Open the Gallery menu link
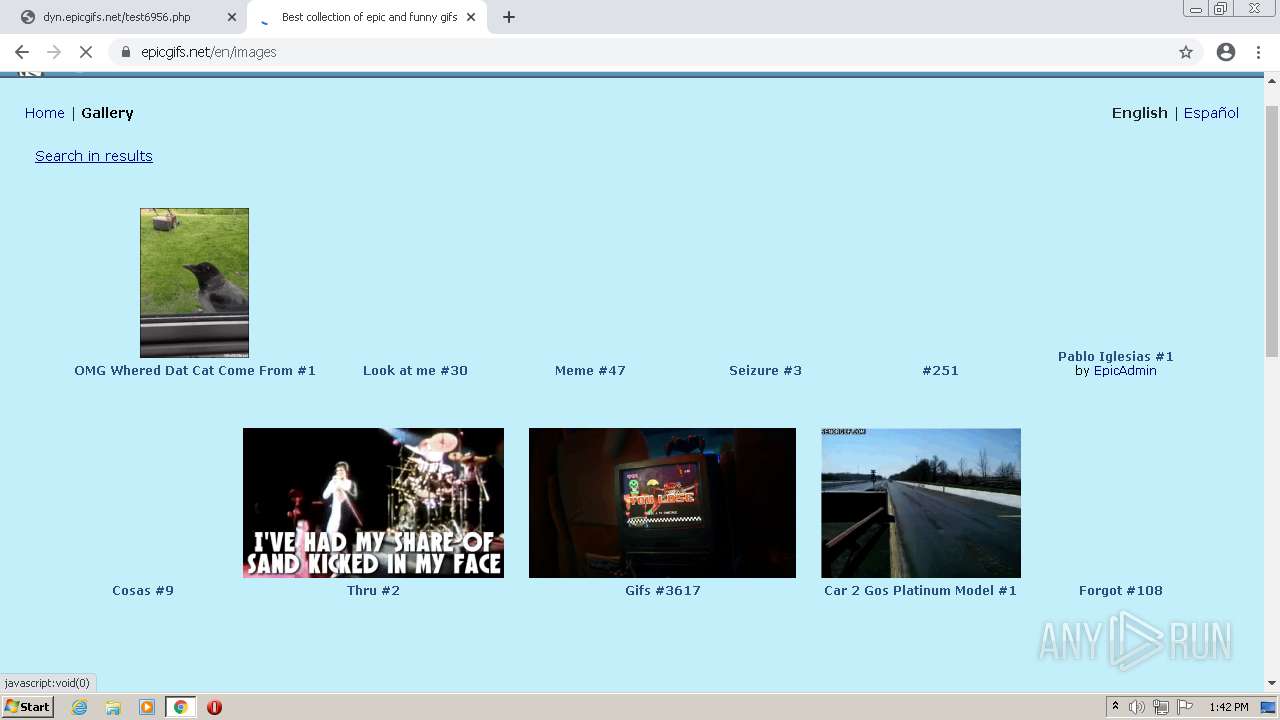Image resolution: width=1280 pixels, height=720 pixels. pyautogui.click(x=107, y=113)
